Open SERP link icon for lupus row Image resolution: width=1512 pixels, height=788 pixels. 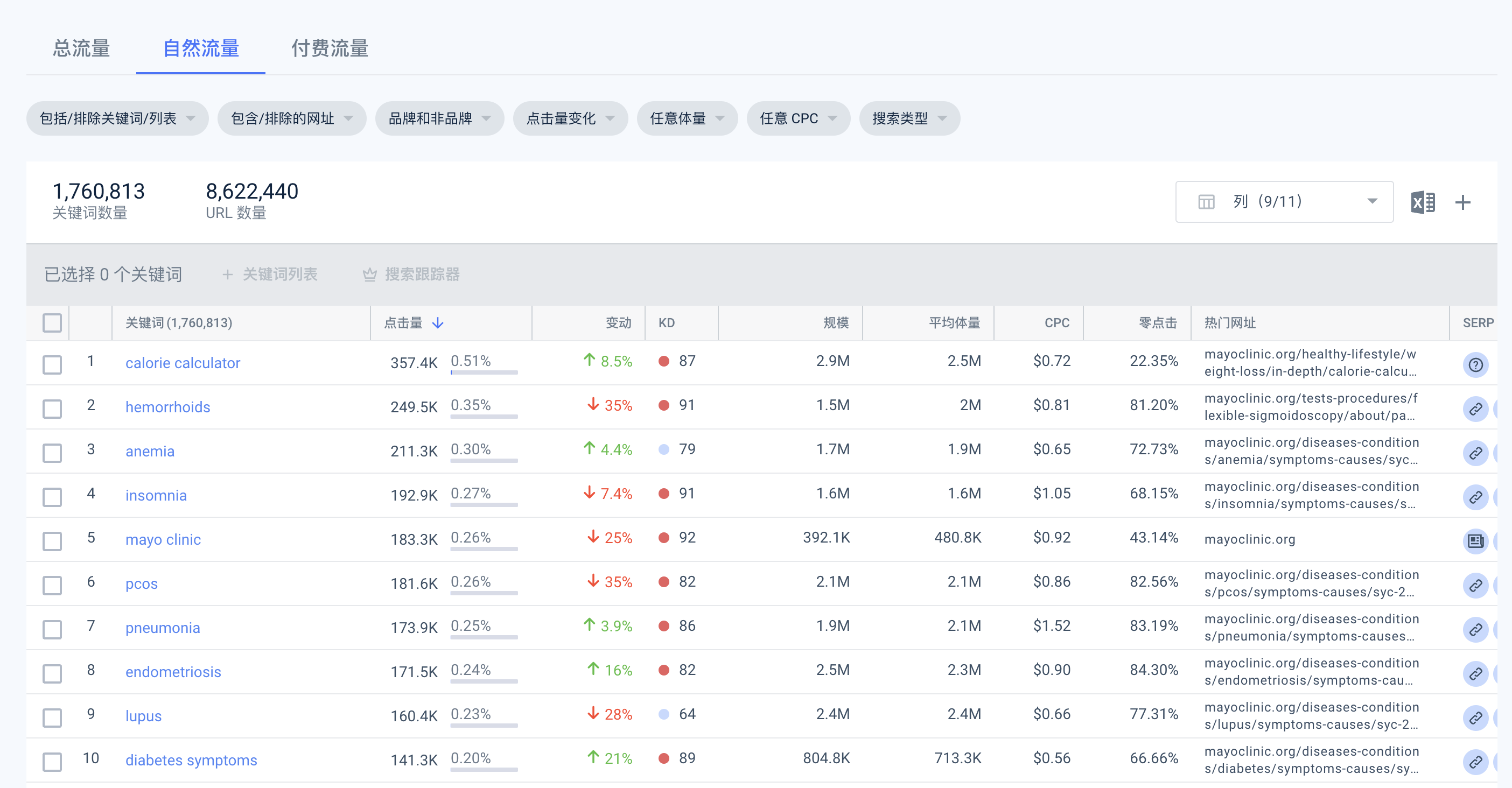click(x=1475, y=717)
